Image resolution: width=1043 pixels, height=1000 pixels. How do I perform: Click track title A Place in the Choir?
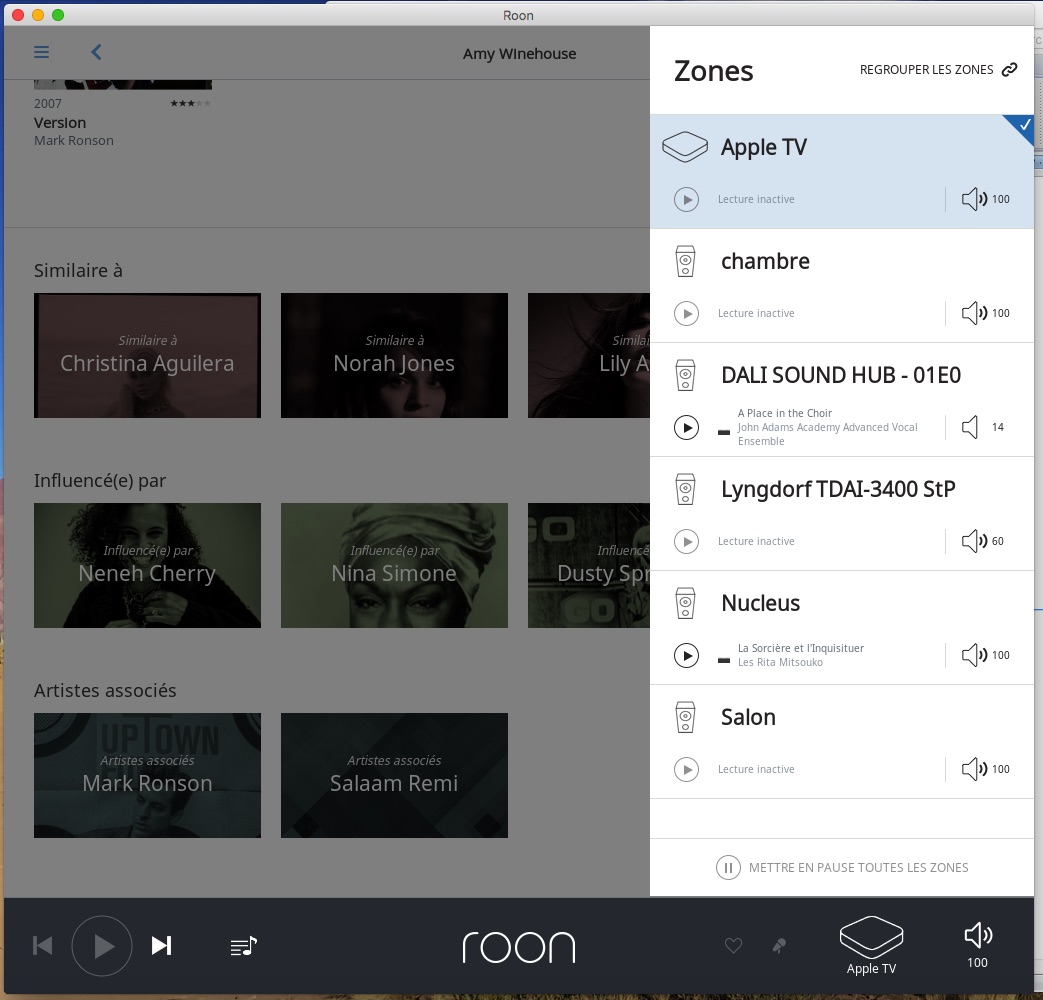pos(785,413)
